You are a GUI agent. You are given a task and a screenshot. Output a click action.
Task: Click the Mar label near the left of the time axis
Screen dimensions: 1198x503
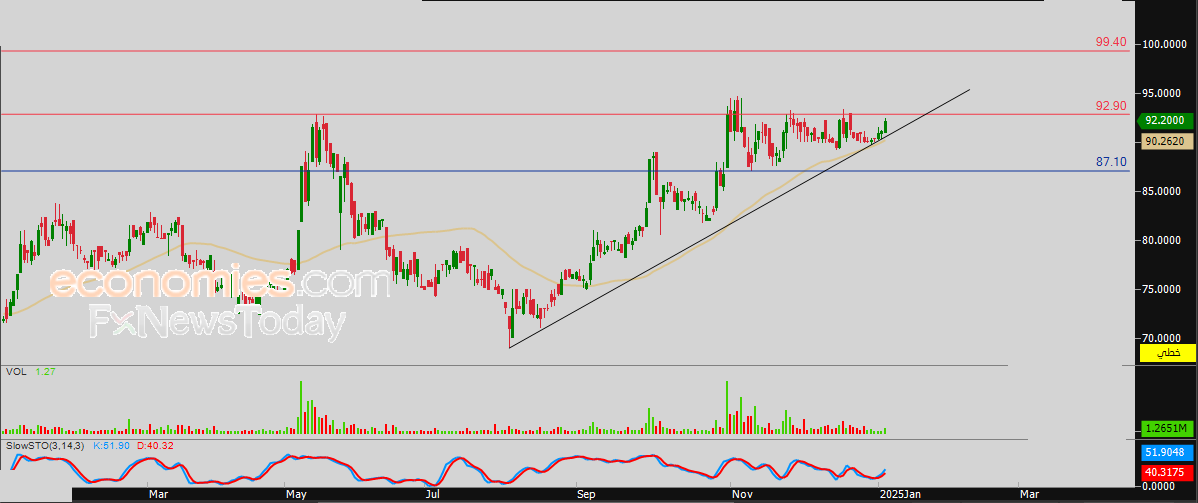tap(158, 495)
